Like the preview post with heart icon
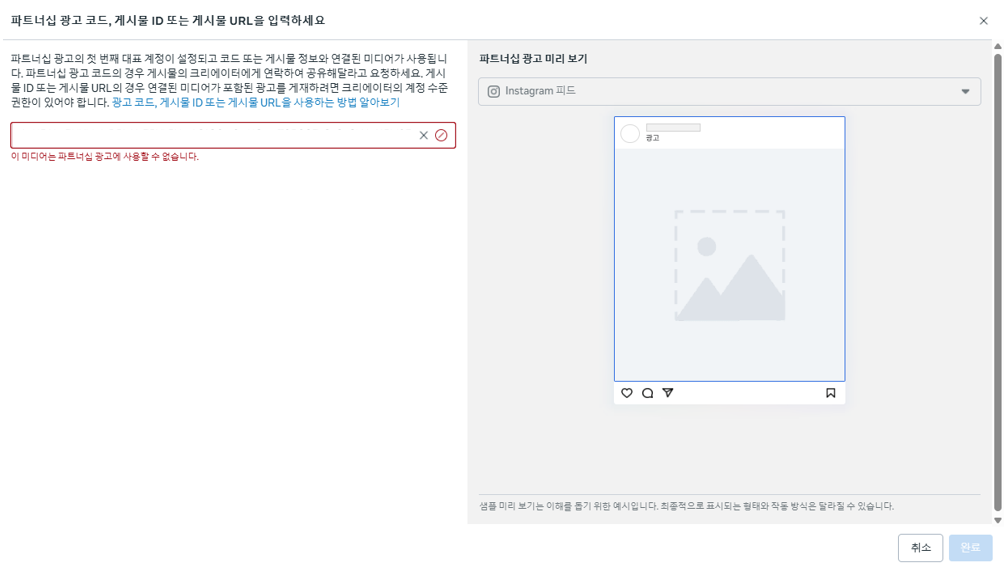The height and width of the screenshot is (567, 1005). 627,393
